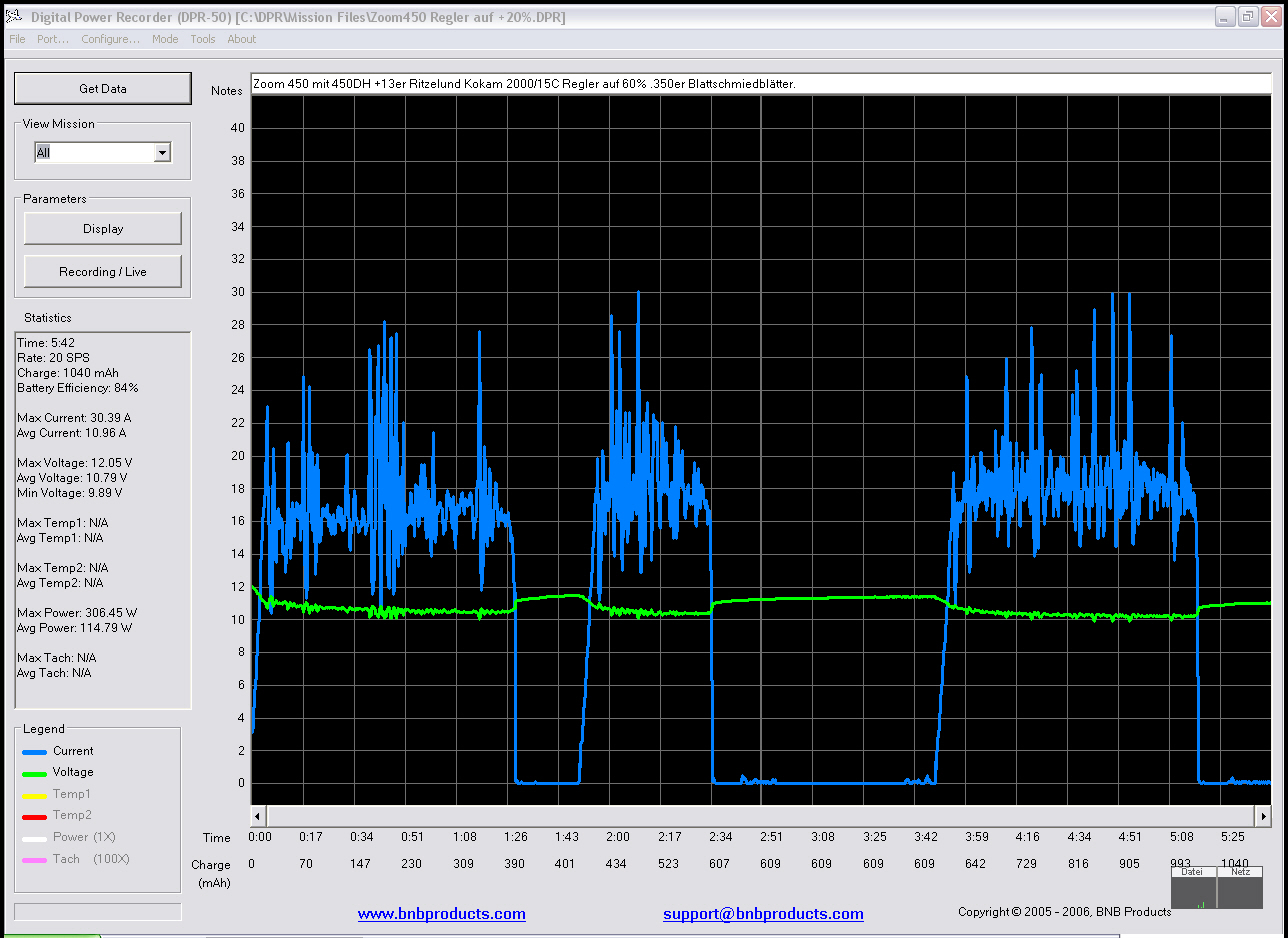1288x938 pixels.
Task: Click the 390 charge axis value
Action: tap(514, 864)
